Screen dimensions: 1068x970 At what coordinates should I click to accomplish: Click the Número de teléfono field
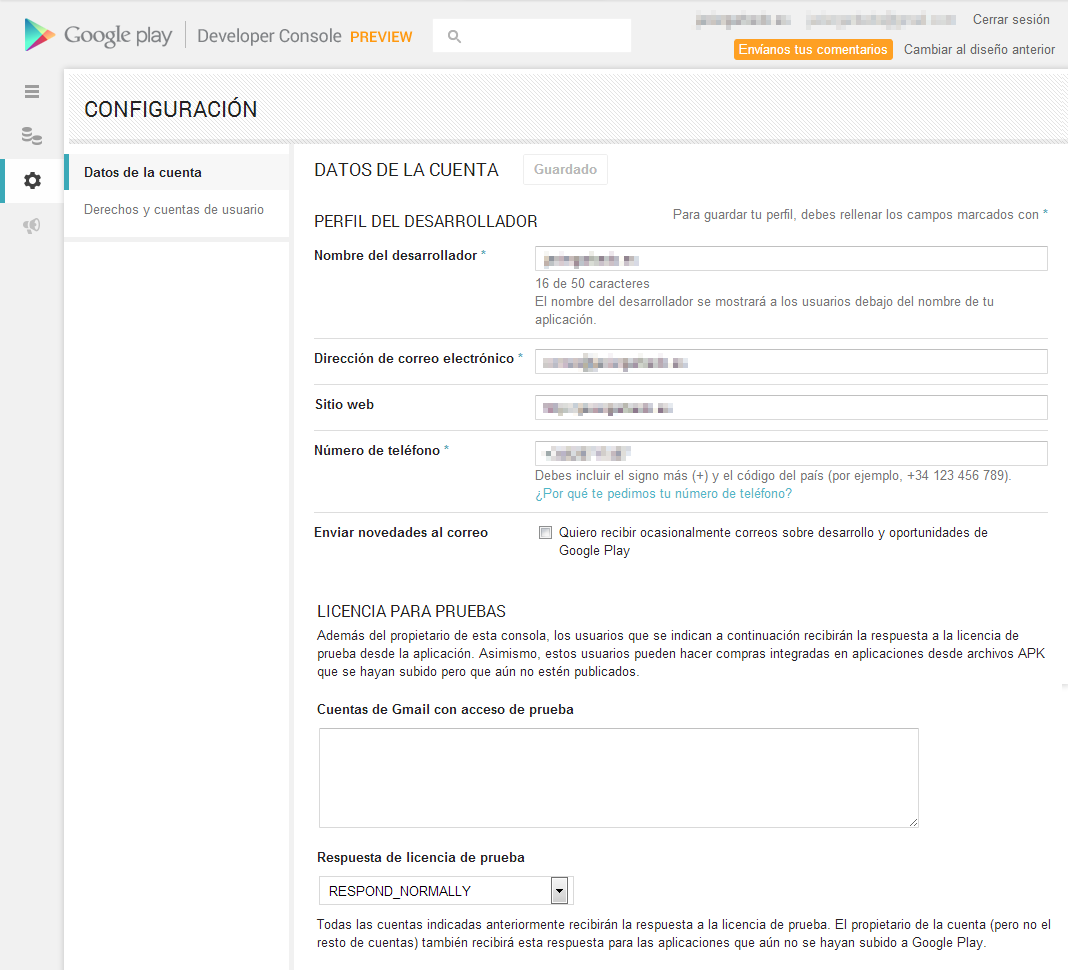click(790, 453)
